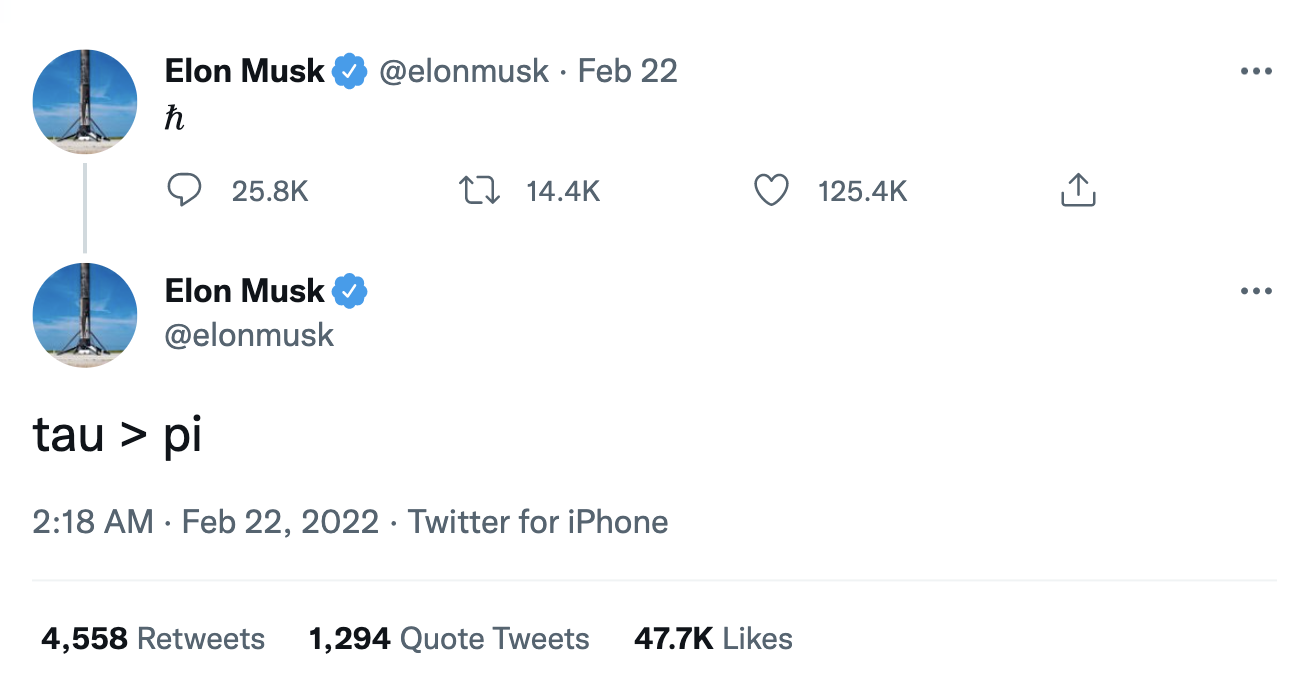Open the three-dot menu on the second tweet
Screen dimensions: 1310x694
1256,290
